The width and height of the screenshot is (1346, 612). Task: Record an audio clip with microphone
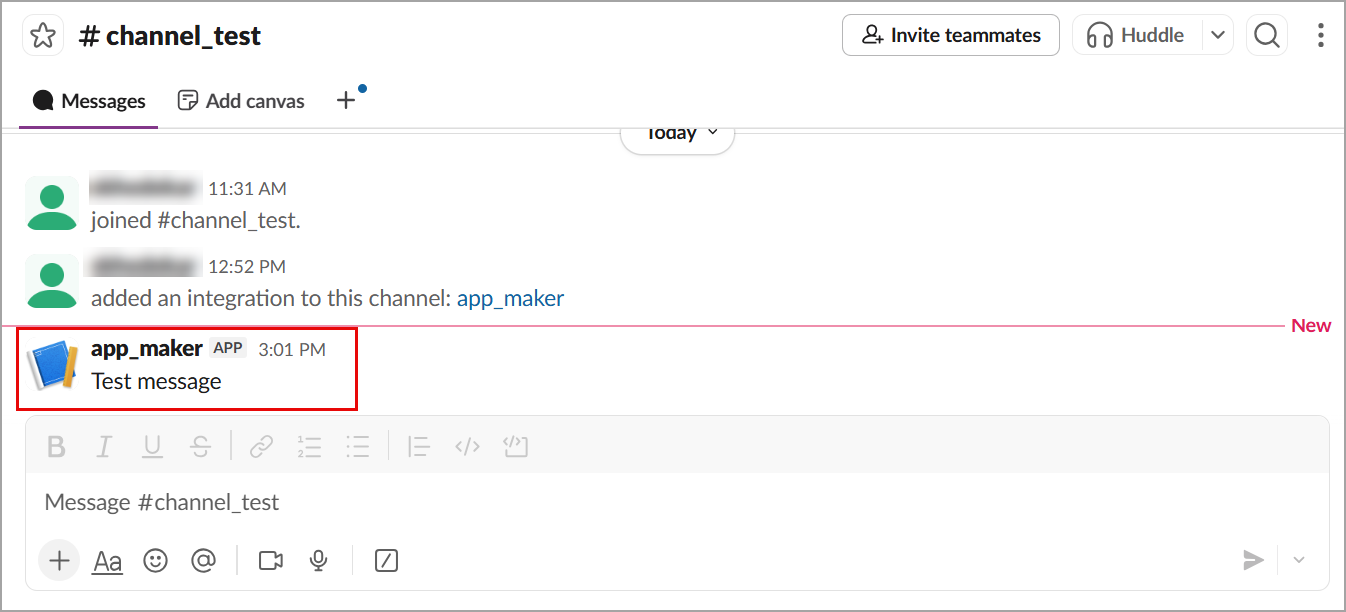(319, 561)
